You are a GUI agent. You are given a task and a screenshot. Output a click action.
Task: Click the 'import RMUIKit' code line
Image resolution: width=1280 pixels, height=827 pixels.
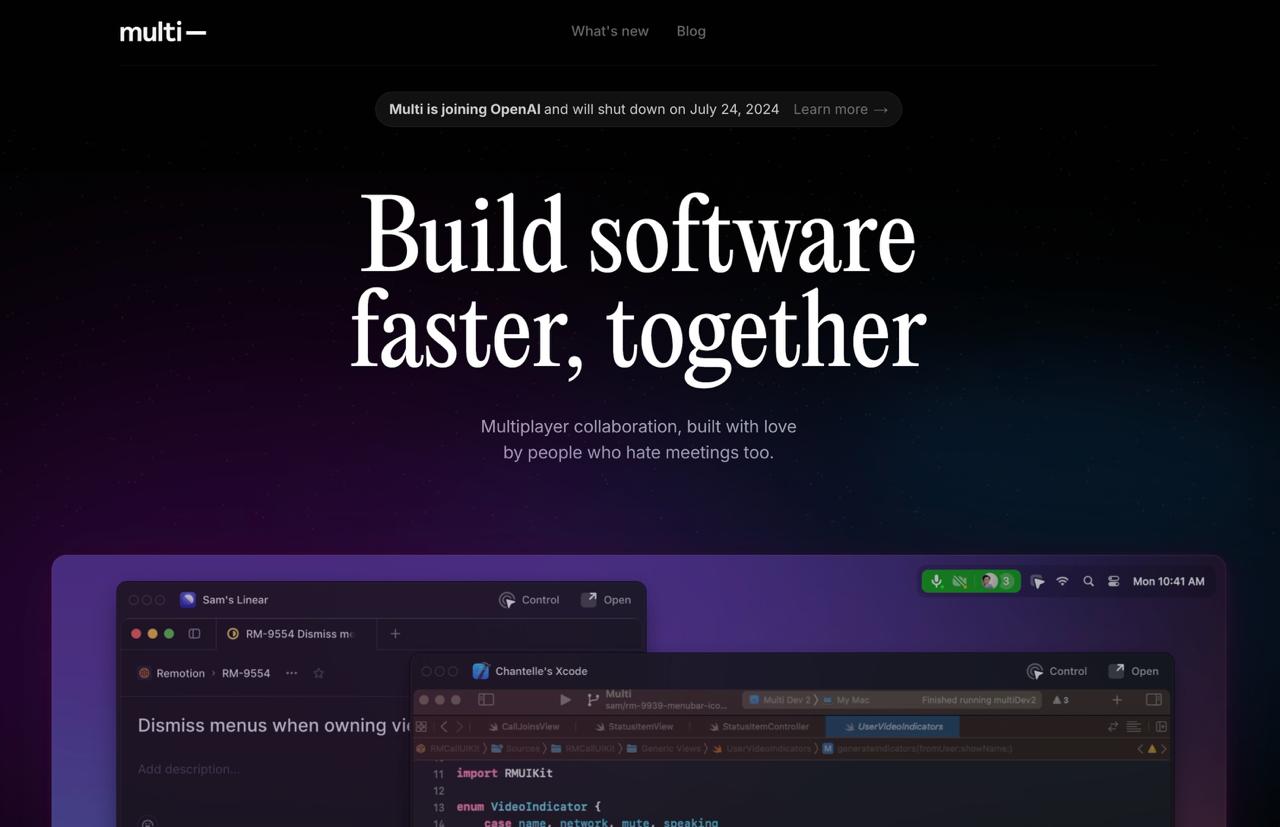504,773
